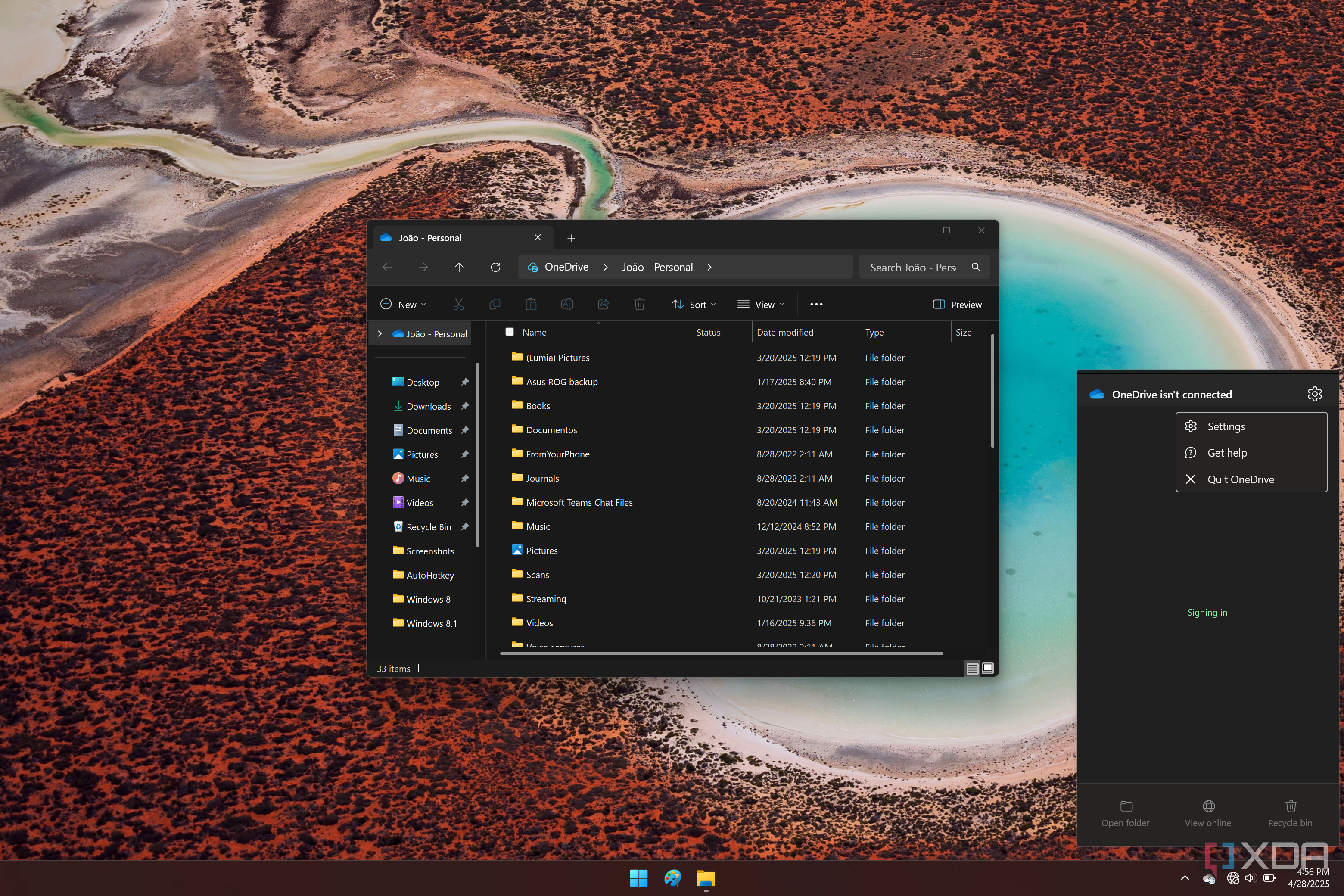Click the horizontal scrollbar in file list
This screenshot has height=896, width=1344.
click(x=721, y=653)
